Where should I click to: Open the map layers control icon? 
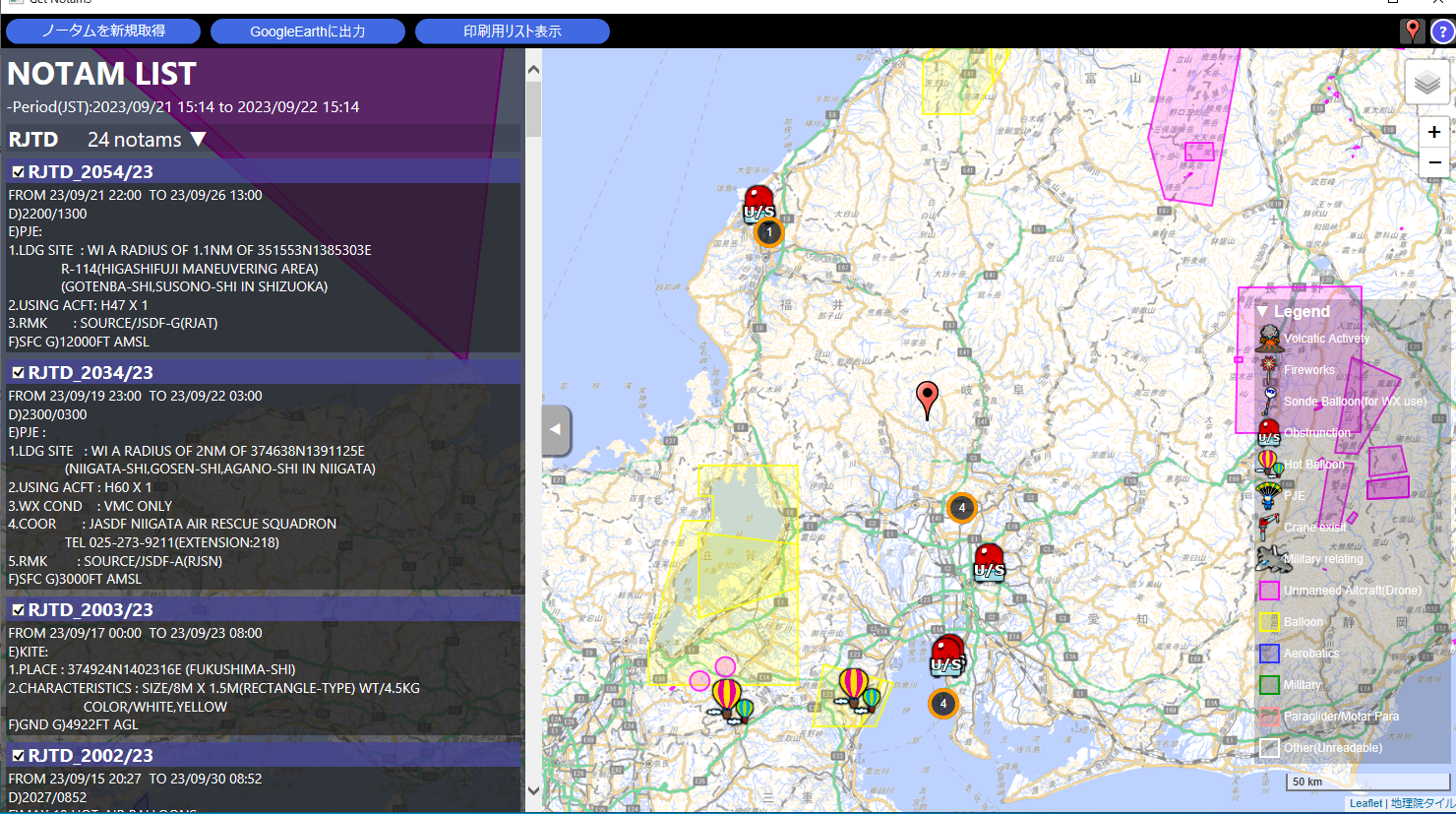click(x=1426, y=83)
